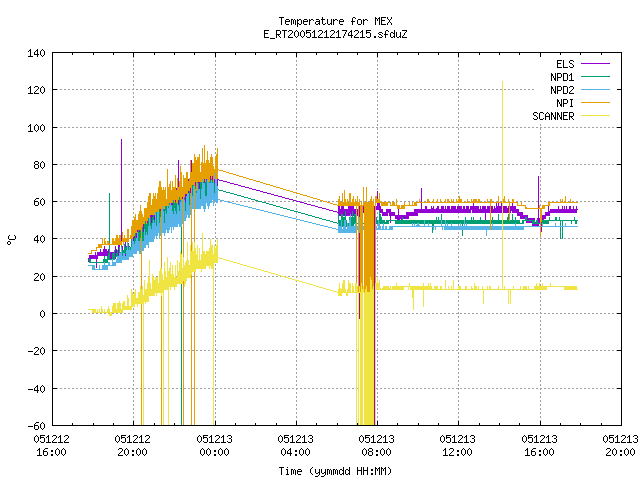The width and height of the screenshot is (640, 480).
Task: Click the chart title "Temperature for MEX"
Action: click(x=336, y=21)
